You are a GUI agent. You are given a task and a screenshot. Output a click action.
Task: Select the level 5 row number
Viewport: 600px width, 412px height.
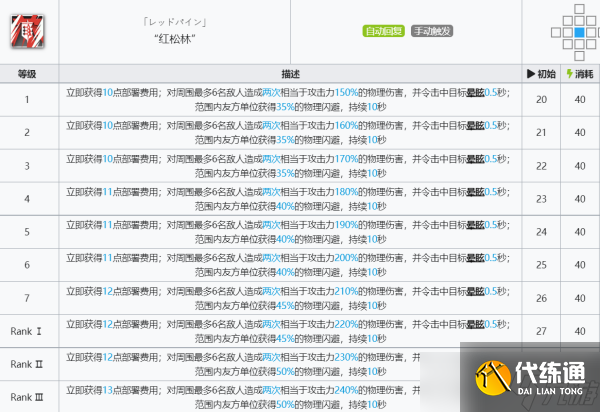(x=27, y=232)
